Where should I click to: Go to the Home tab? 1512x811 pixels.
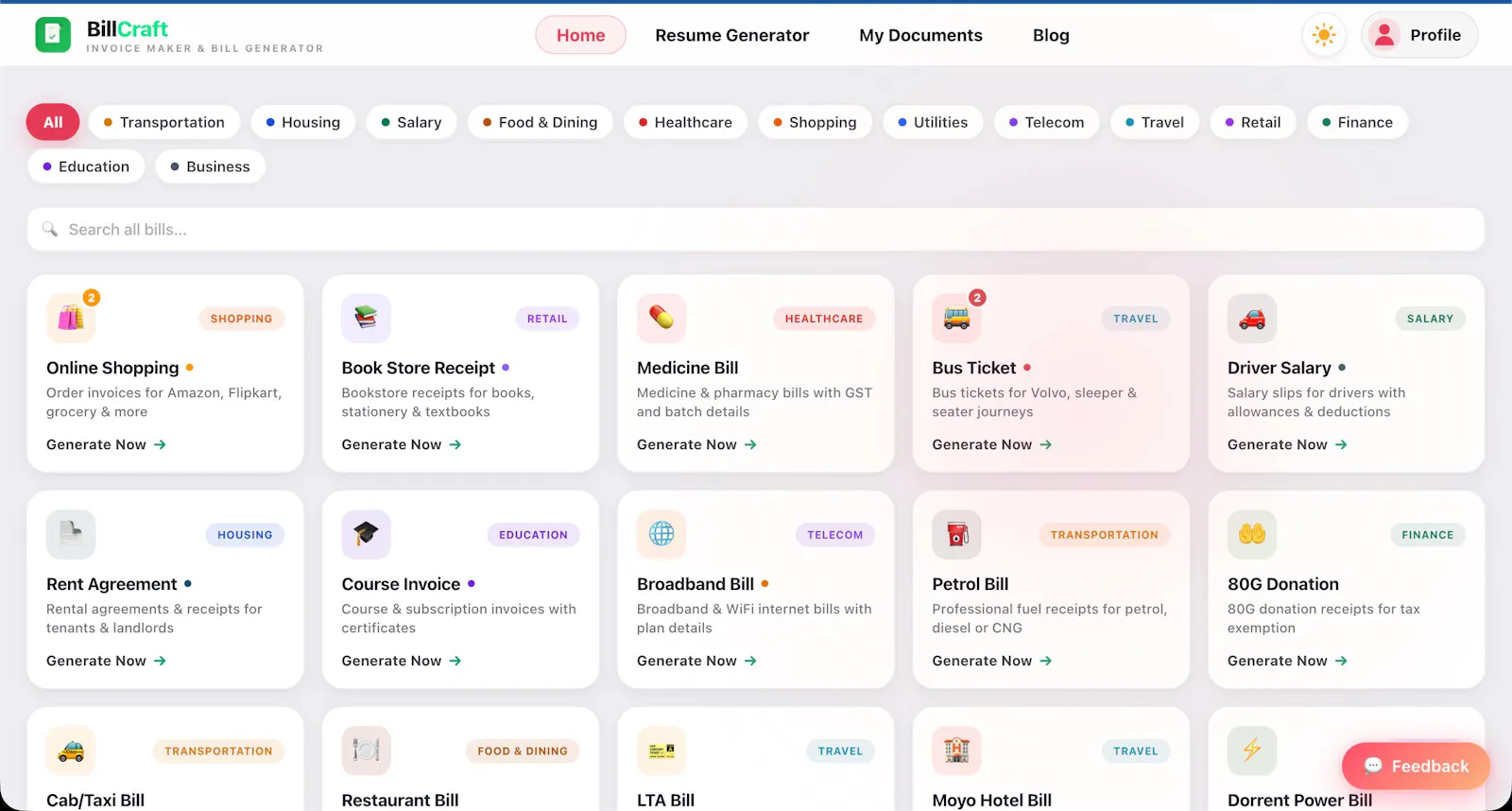580,35
